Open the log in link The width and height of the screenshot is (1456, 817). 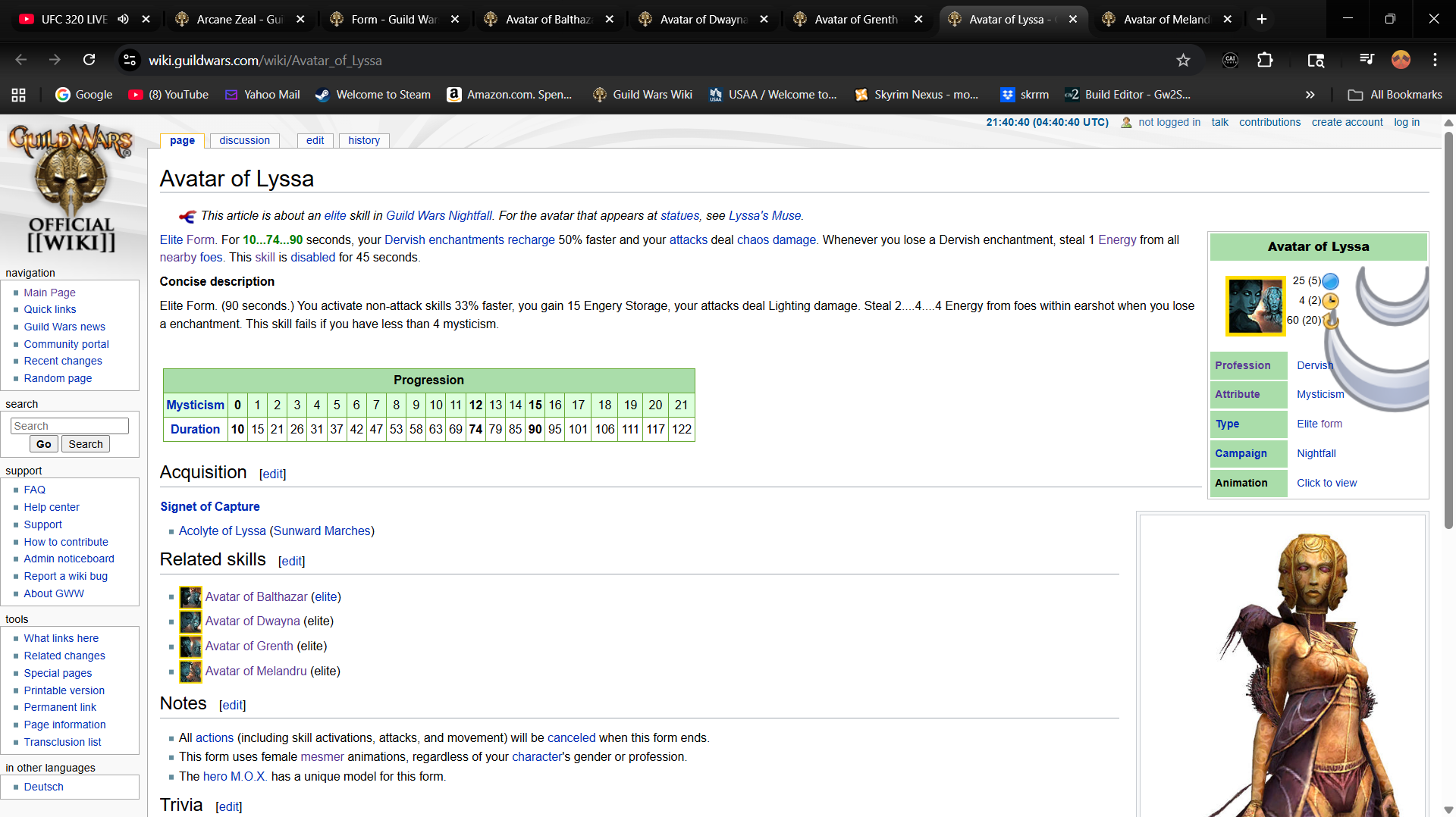coord(1407,122)
